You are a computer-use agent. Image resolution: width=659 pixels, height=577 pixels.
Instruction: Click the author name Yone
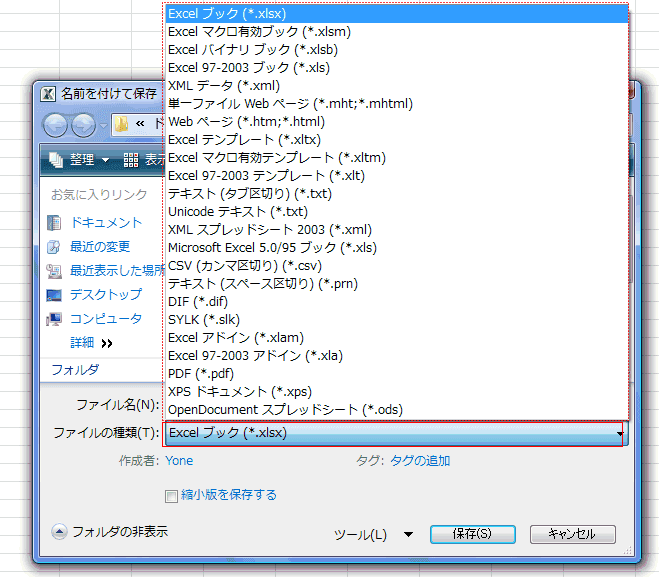coord(179,461)
